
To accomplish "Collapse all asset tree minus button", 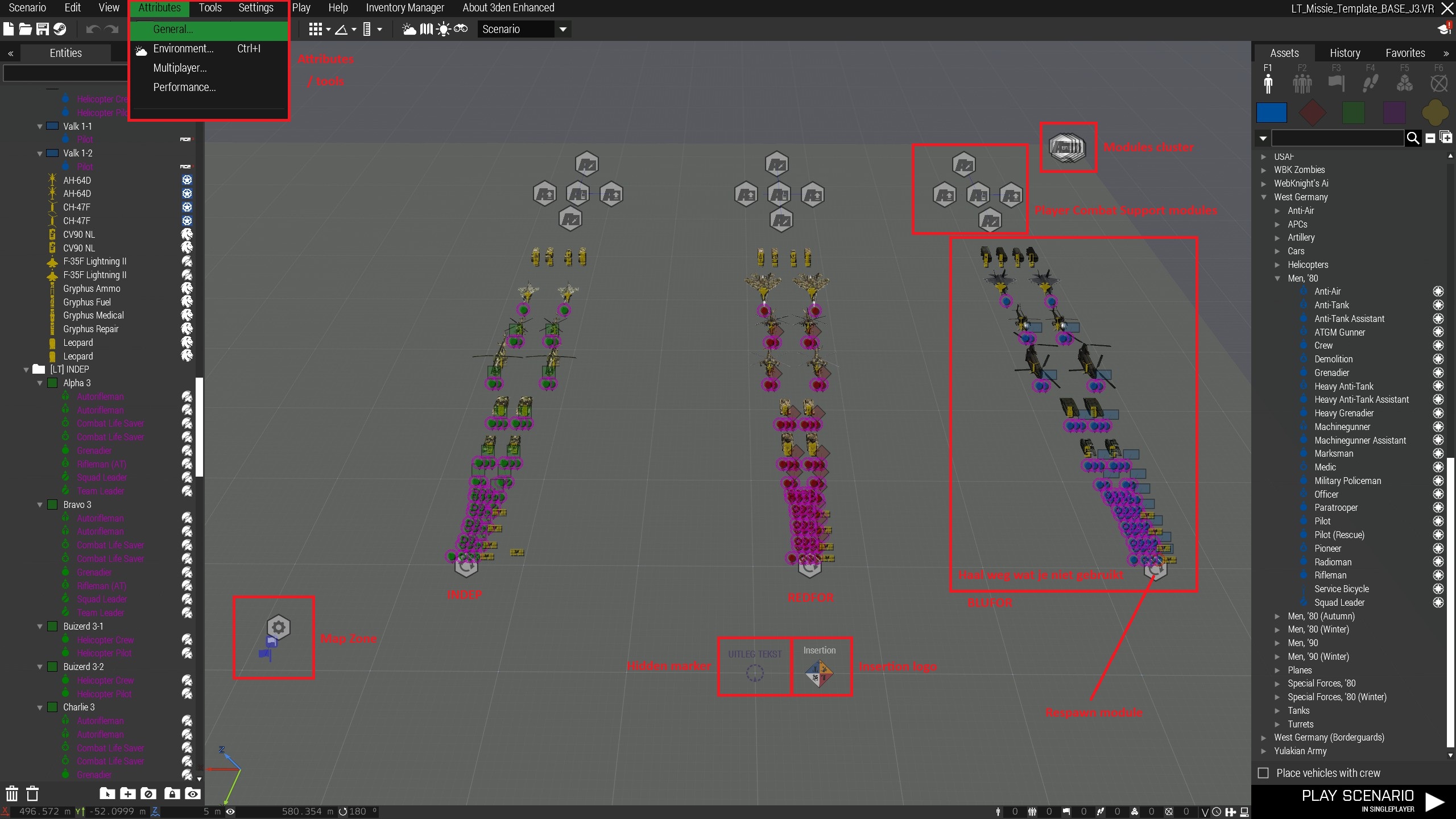I will click(1430, 138).
